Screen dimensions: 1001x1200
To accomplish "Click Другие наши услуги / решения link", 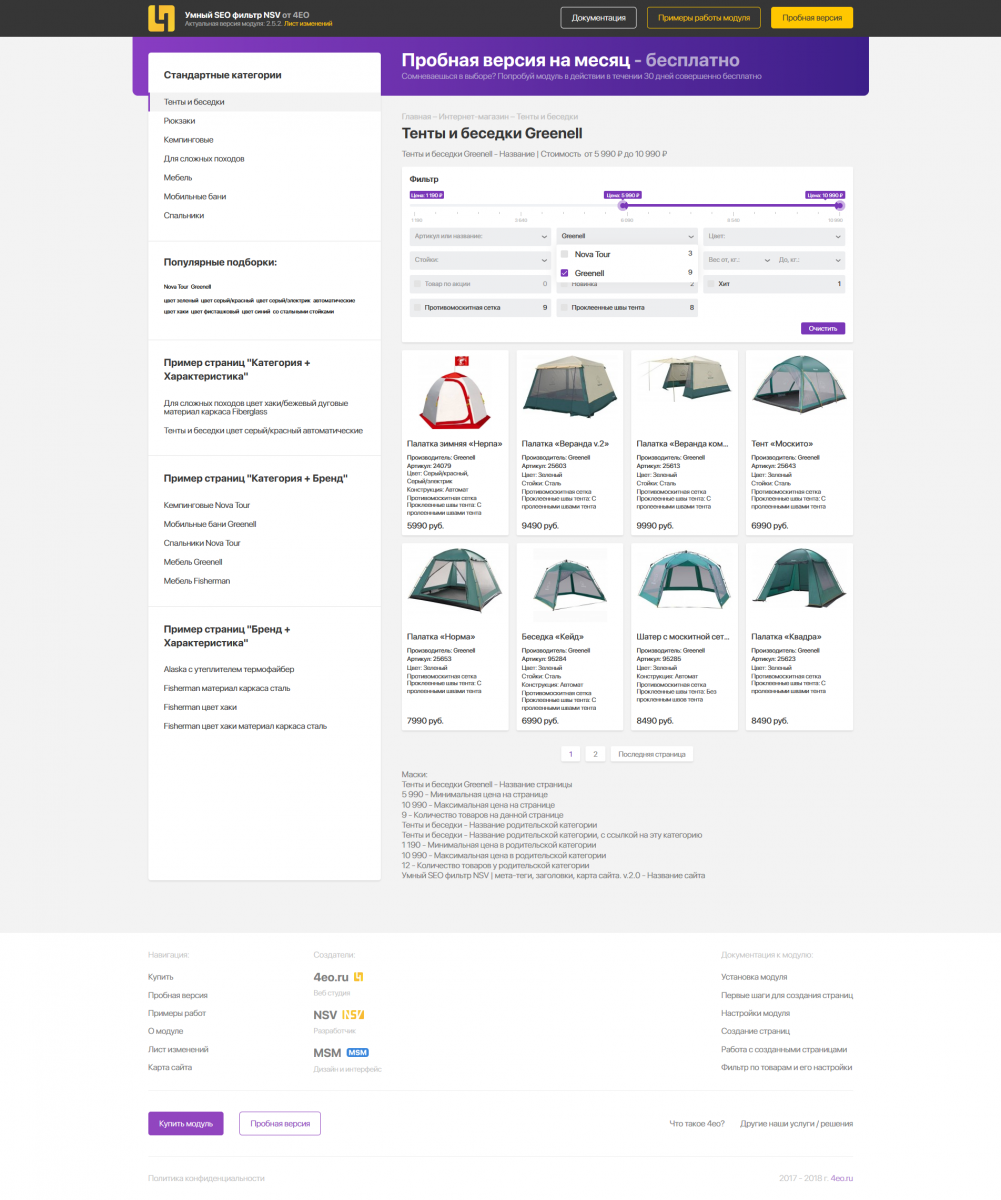I will [796, 1124].
